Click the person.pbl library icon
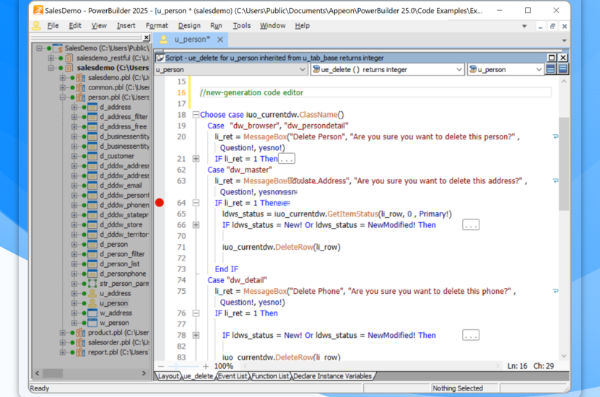Viewport: 600px width, 397px height. click(80, 97)
